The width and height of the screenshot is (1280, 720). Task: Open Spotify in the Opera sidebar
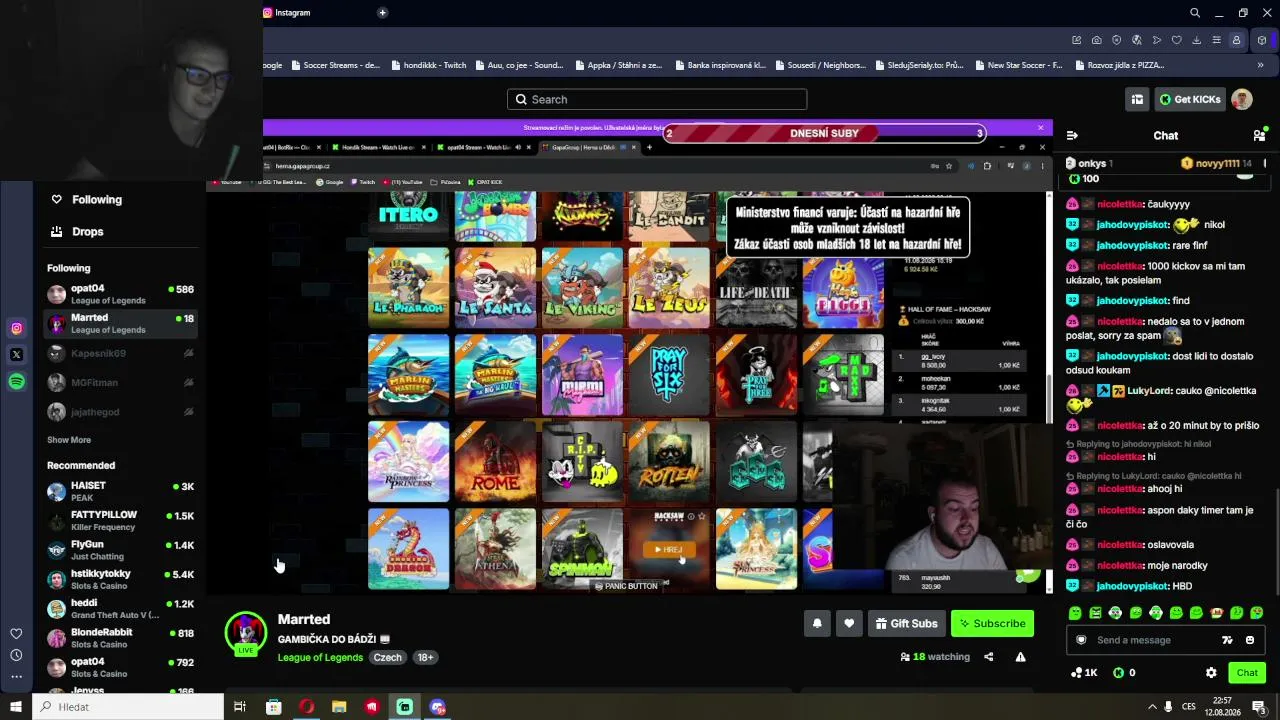click(16, 381)
